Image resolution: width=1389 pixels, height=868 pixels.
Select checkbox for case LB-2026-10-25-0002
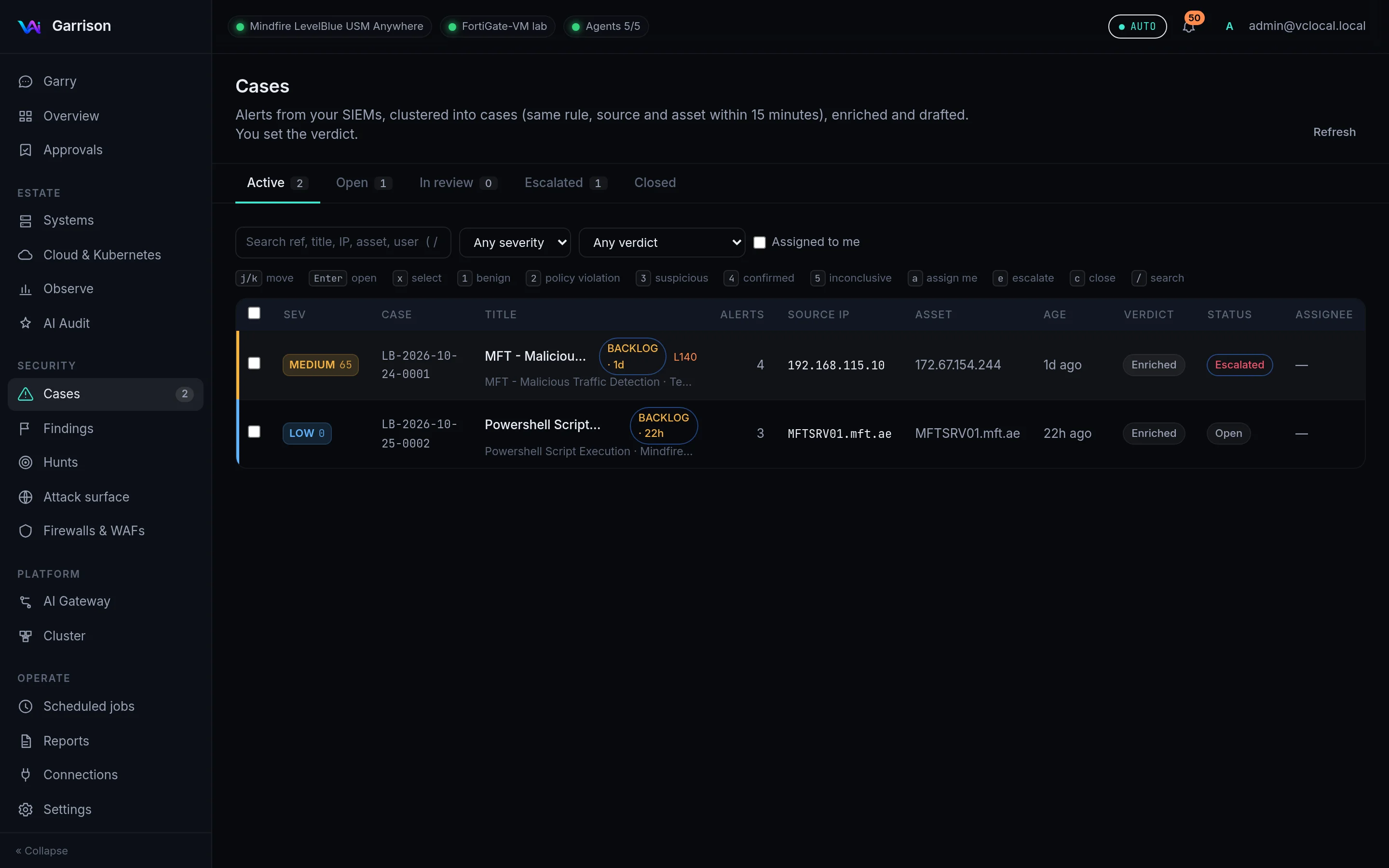[x=254, y=432]
